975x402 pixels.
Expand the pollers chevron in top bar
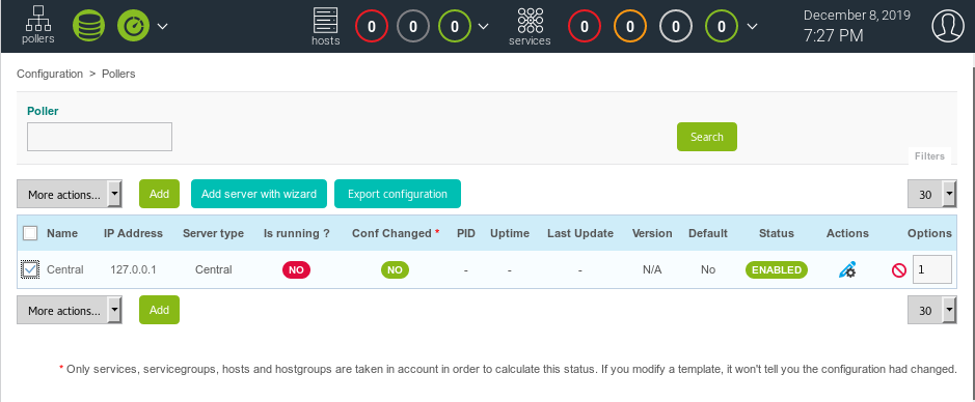click(162, 25)
